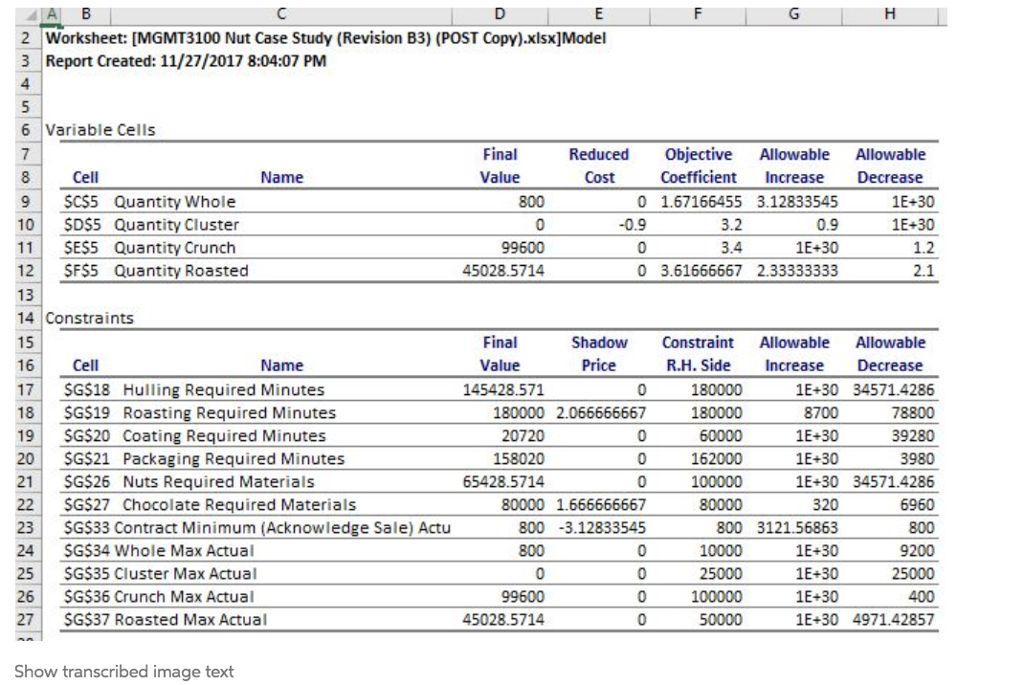
Task: Click the "Shadow Price" column heading
Action: click(x=599, y=354)
